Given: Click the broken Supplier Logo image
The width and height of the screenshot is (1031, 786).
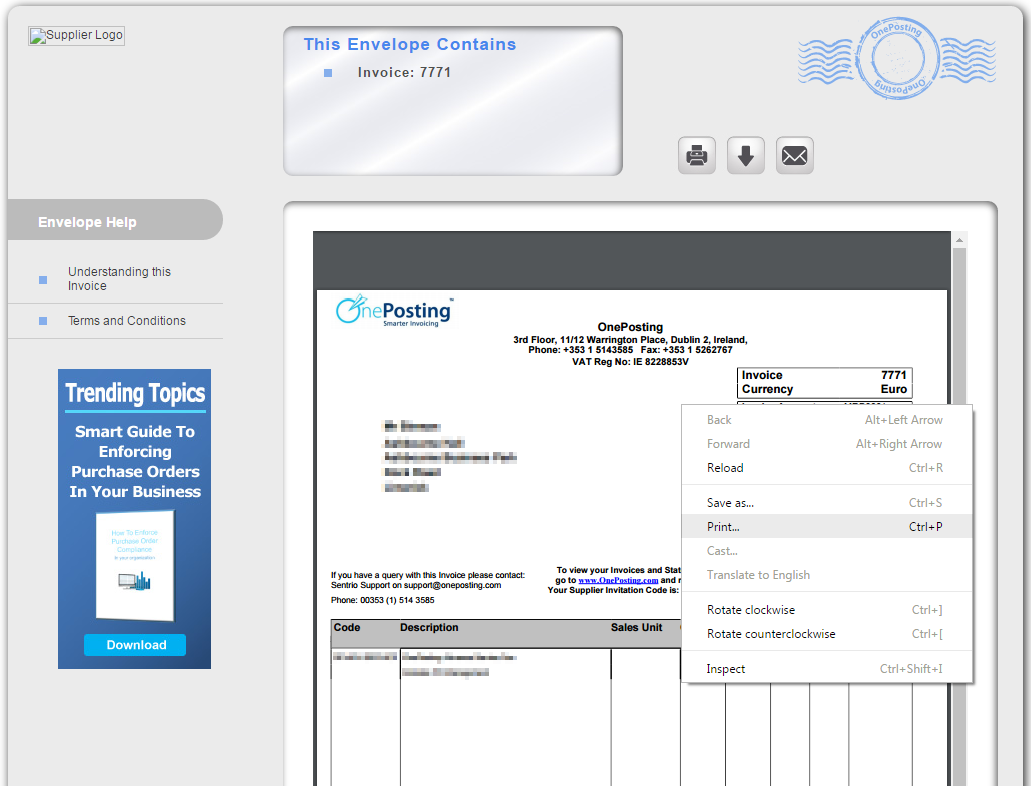Looking at the screenshot, I should 76,36.
